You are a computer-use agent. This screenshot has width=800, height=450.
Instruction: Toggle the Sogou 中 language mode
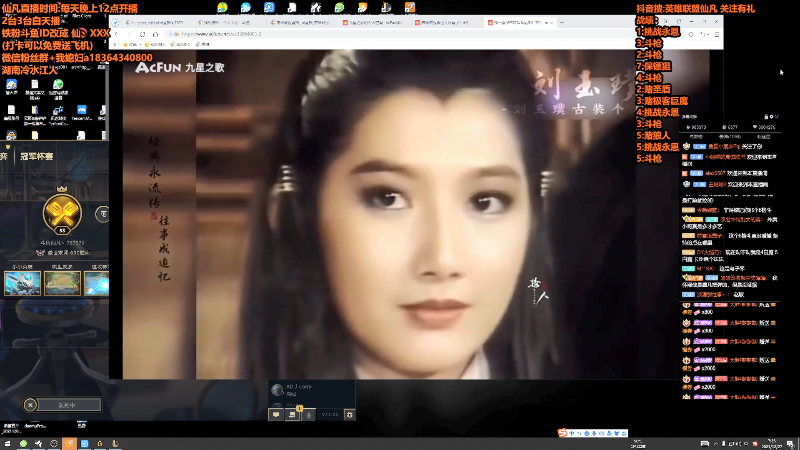click(x=571, y=433)
